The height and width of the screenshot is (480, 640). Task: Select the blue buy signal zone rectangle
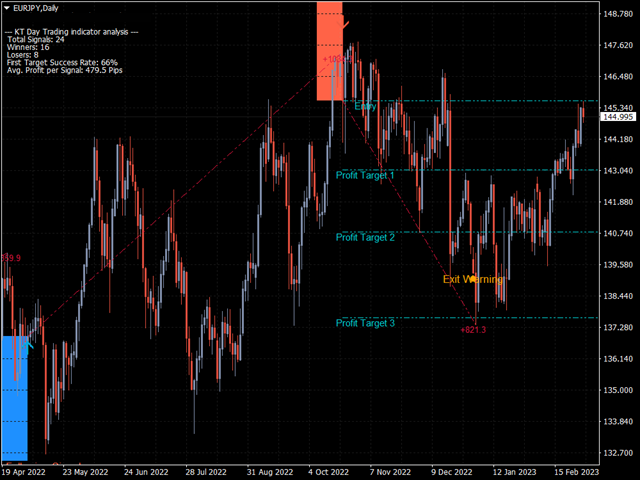[15, 398]
